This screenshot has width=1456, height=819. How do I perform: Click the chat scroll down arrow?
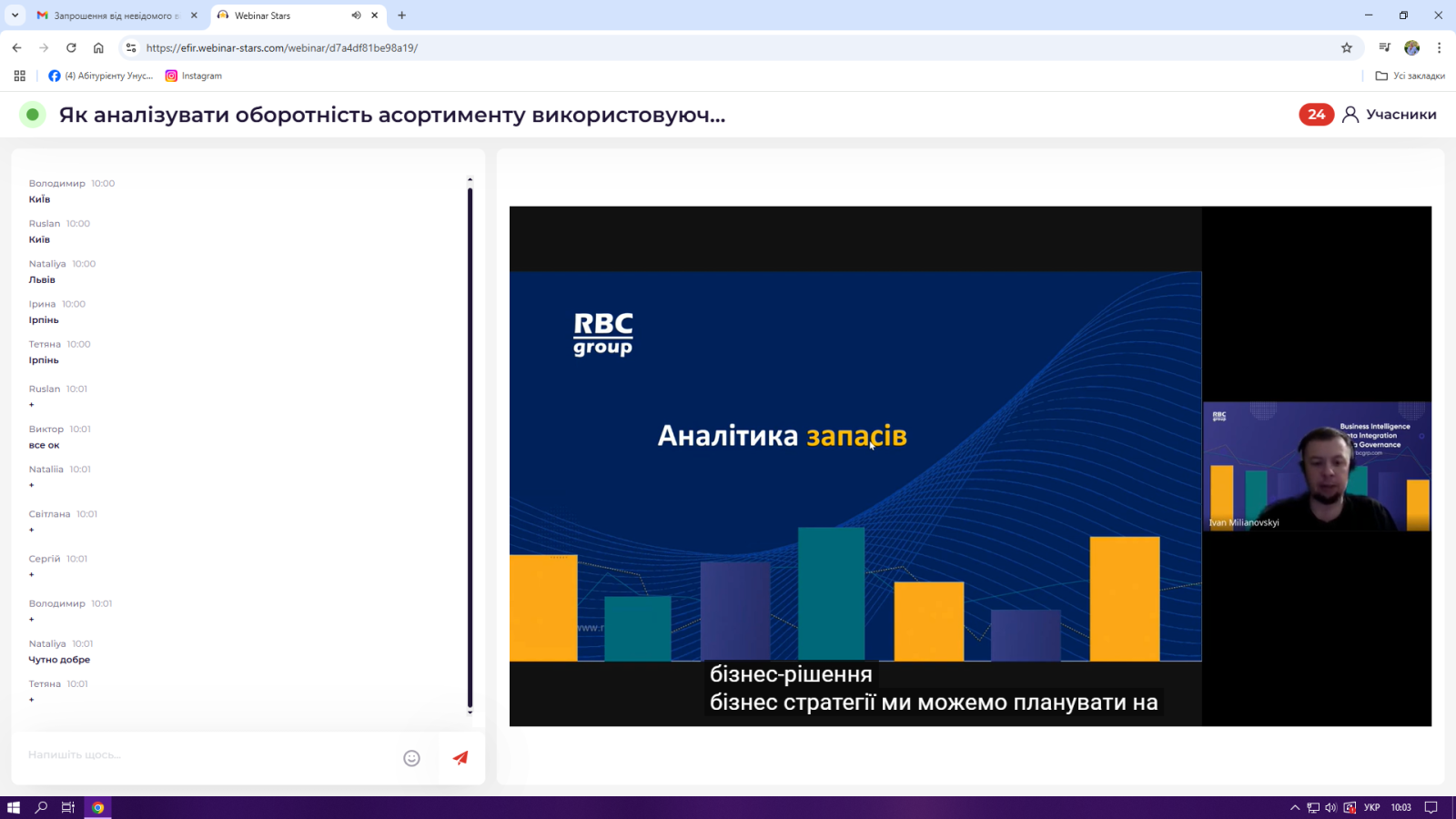(x=470, y=713)
